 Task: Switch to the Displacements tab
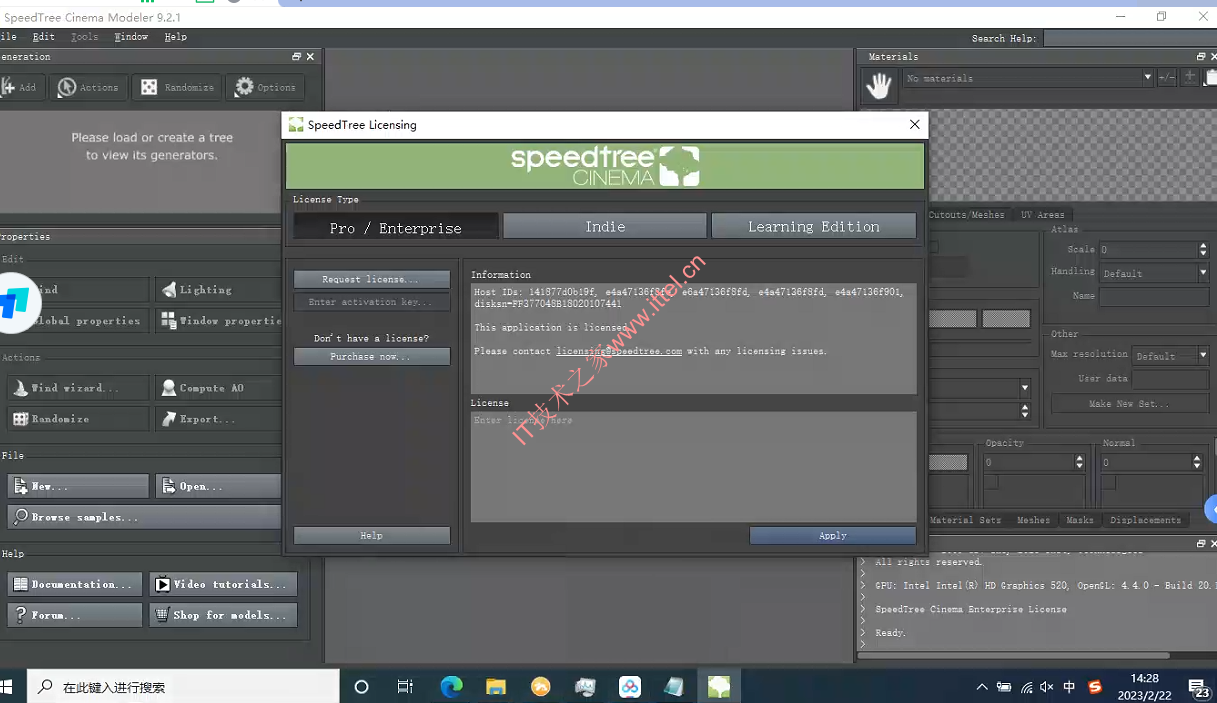(1145, 520)
